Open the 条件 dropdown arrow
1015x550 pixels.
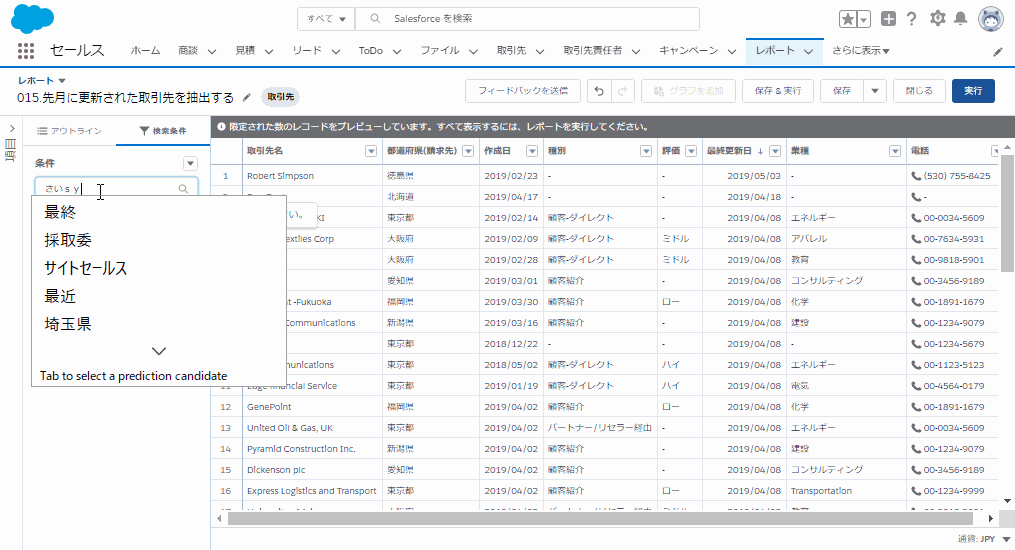190,163
